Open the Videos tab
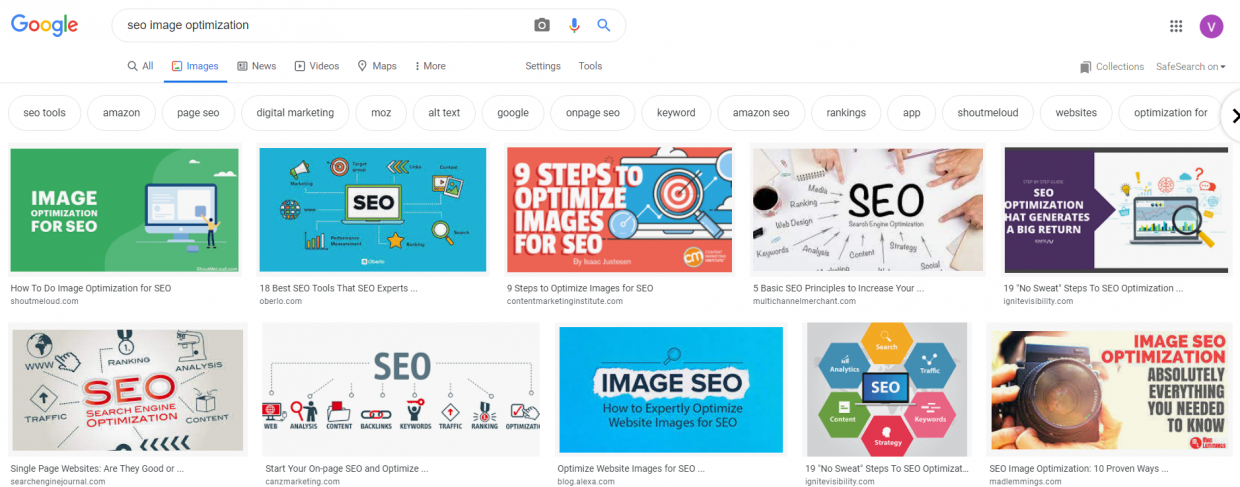 317,66
